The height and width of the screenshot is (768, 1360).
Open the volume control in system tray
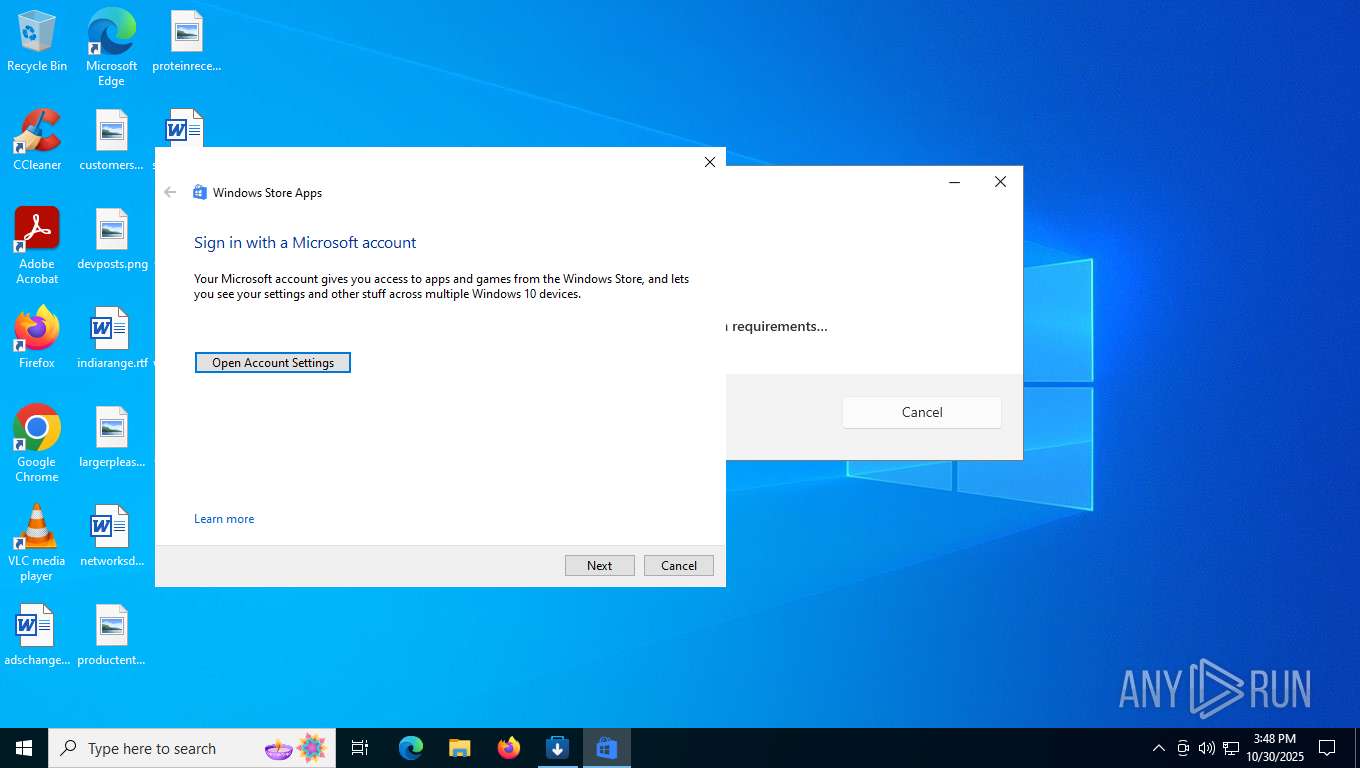tap(1207, 748)
